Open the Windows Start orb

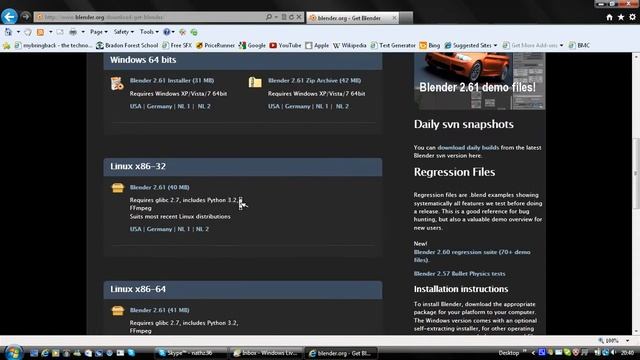pyautogui.click(x=13, y=353)
